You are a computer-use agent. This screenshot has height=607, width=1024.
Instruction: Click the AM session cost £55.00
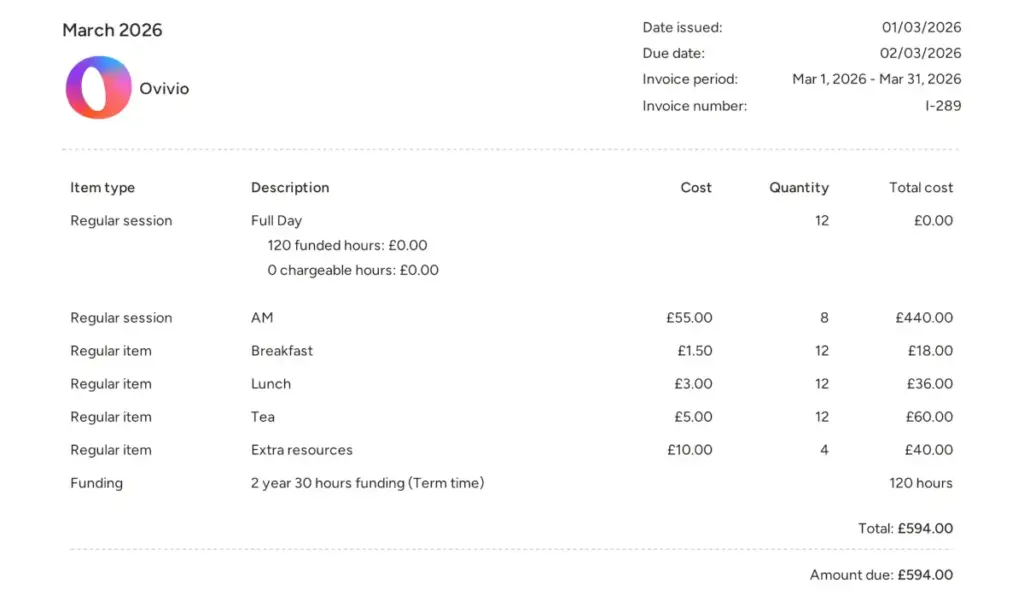pos(689,318)
